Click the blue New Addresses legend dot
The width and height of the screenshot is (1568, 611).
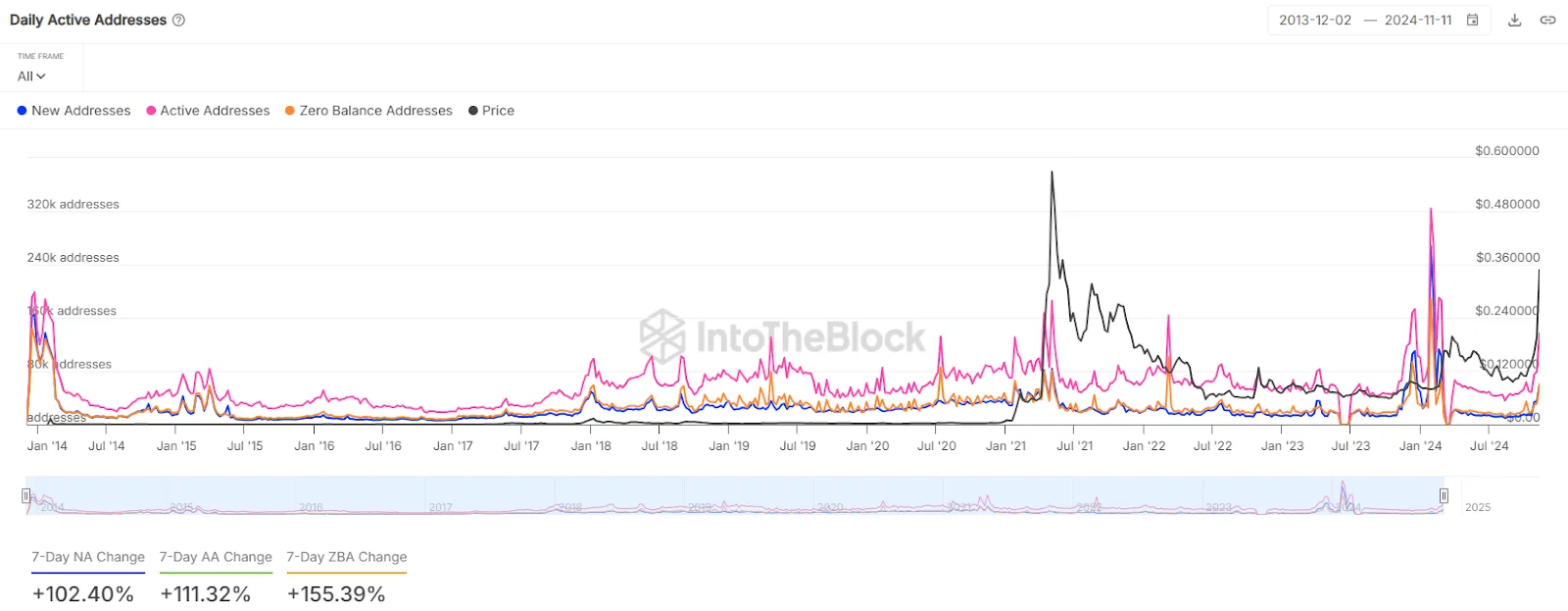pos(21,111)
